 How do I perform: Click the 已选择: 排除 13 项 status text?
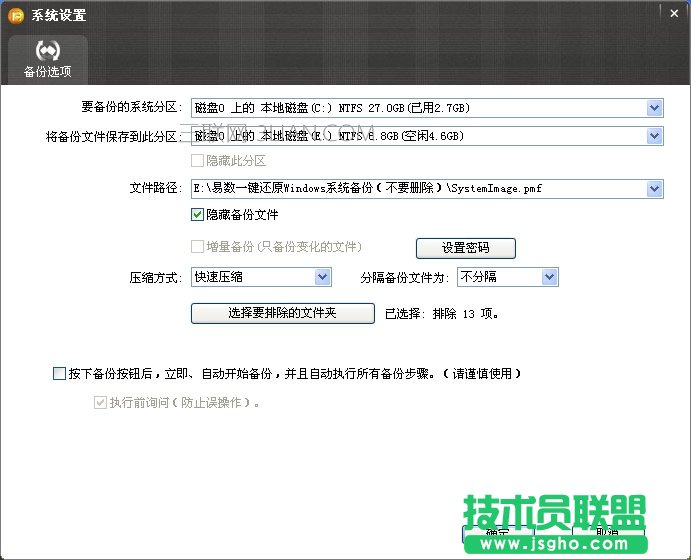441,313
